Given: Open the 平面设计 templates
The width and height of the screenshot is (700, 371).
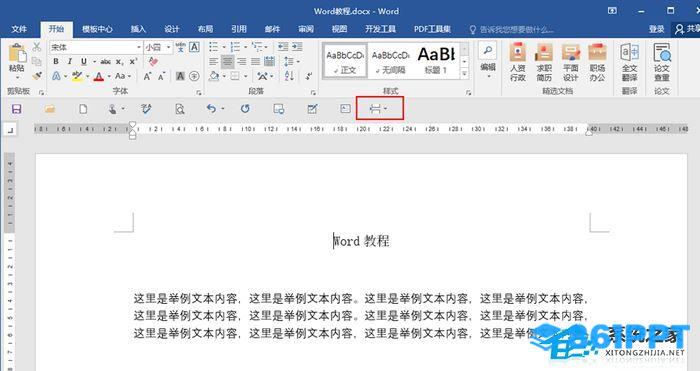Looking at the screenshot, I should point(571,62).
